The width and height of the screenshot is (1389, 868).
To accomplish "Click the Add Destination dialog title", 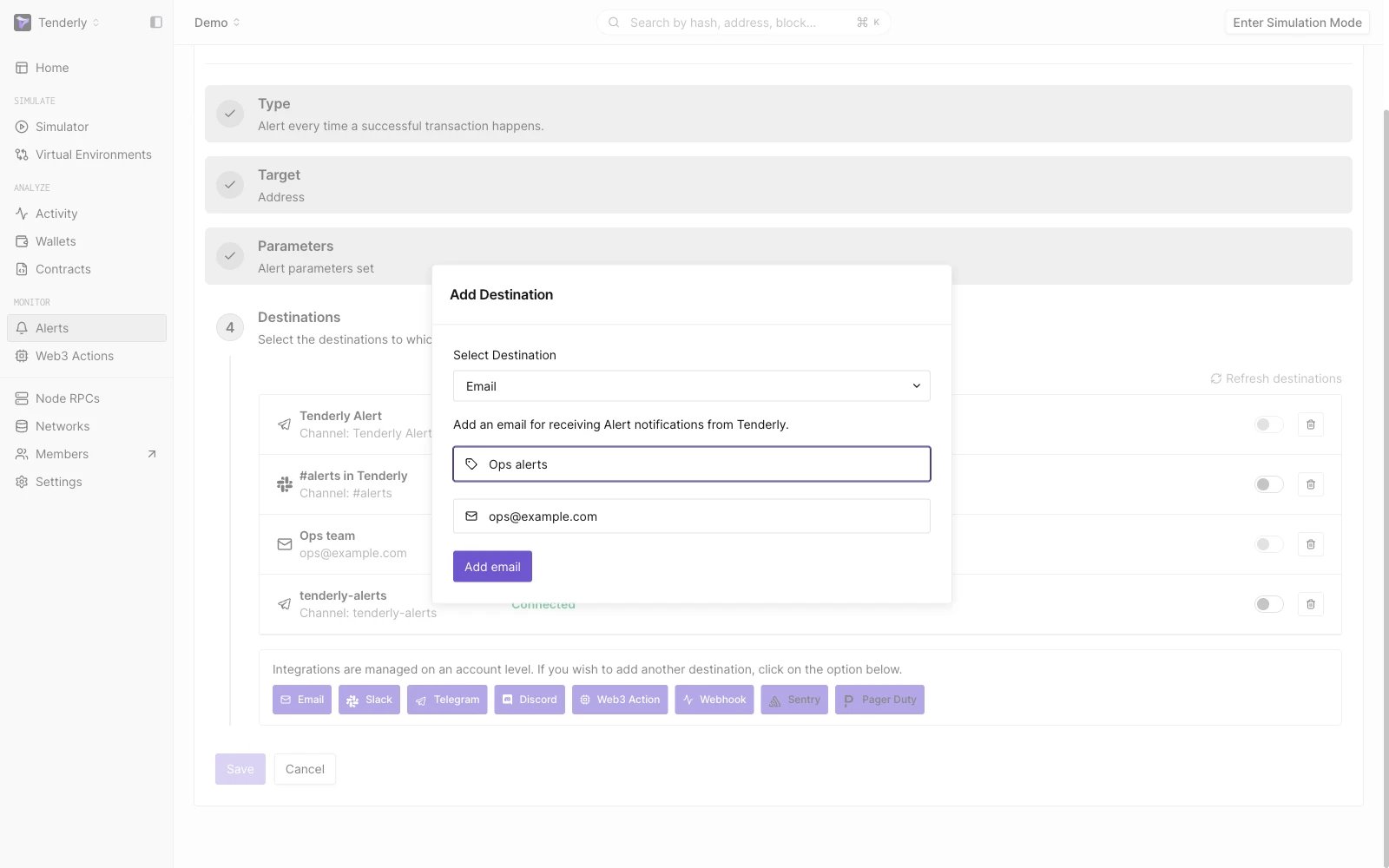I will point(501,294).
